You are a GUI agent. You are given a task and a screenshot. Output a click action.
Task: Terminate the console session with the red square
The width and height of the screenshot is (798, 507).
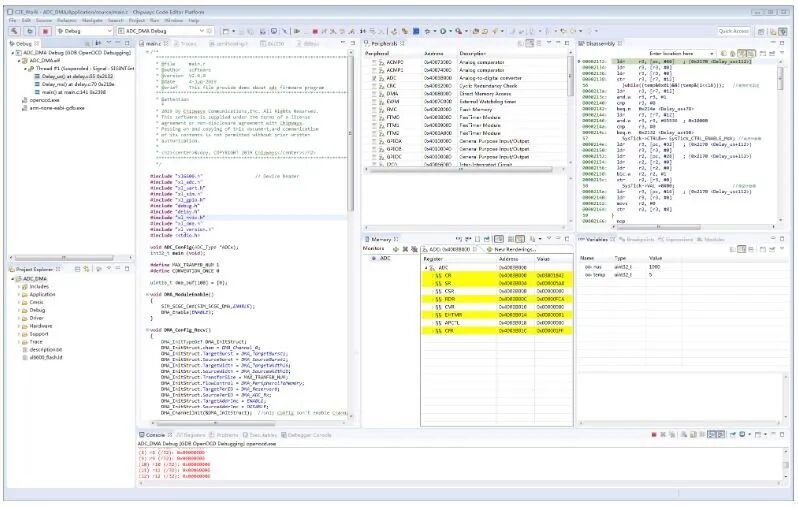pyautogui.click(x=654, y=435)
